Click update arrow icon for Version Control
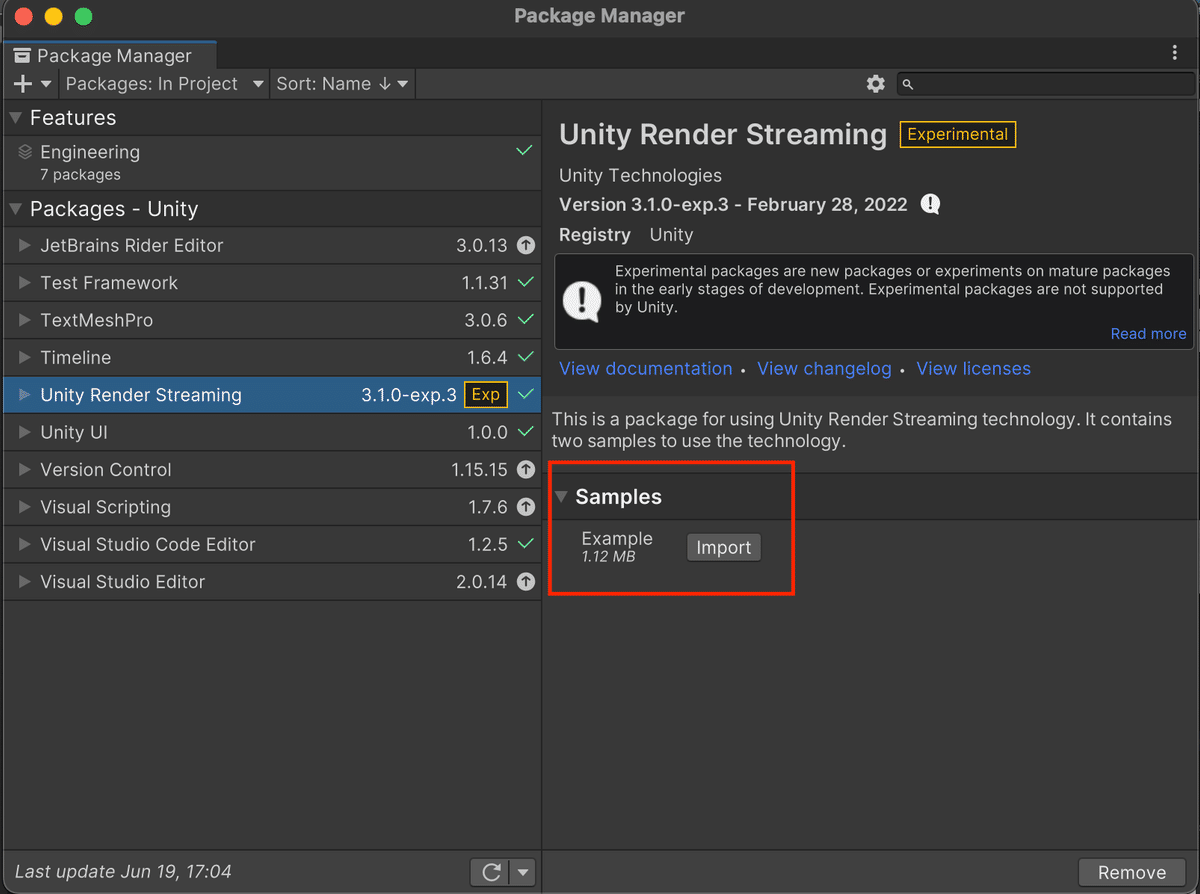1200x894 pixels. click(526, 470)
